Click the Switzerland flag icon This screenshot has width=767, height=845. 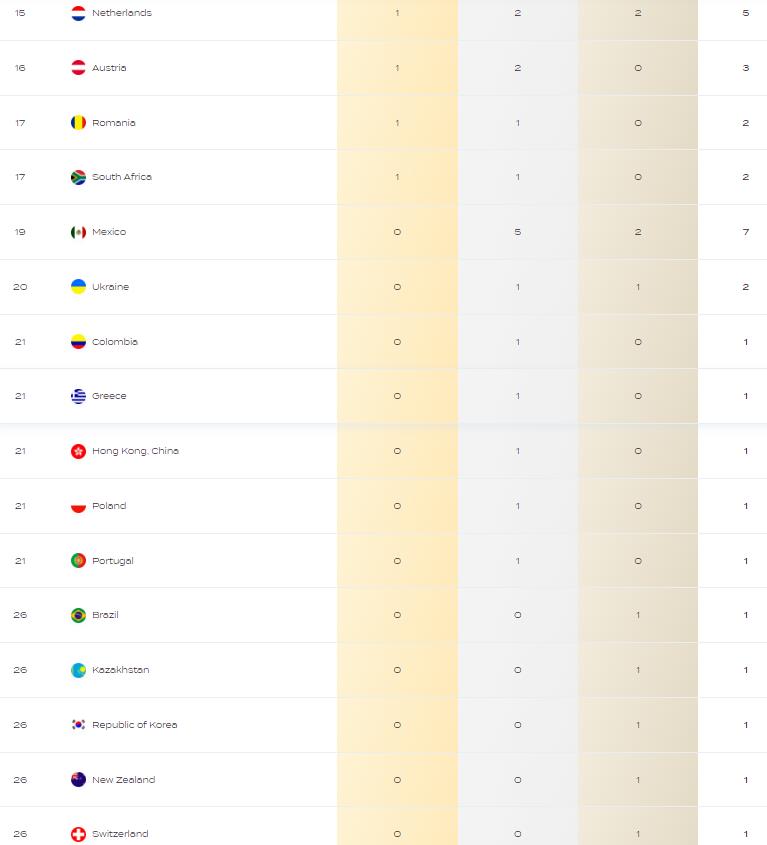click(x=78, y=834)
